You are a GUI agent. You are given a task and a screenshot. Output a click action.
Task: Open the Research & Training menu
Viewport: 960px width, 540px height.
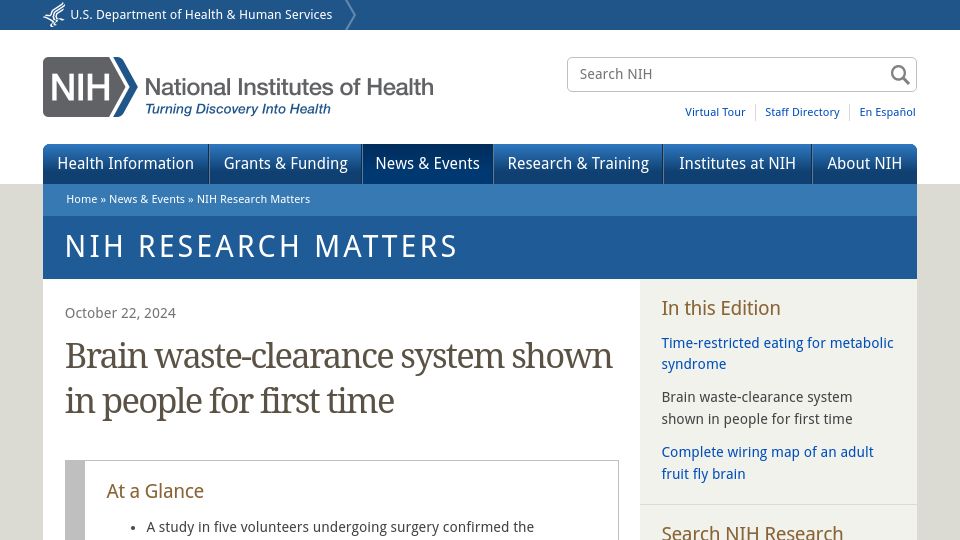click(x=578, y=164)
